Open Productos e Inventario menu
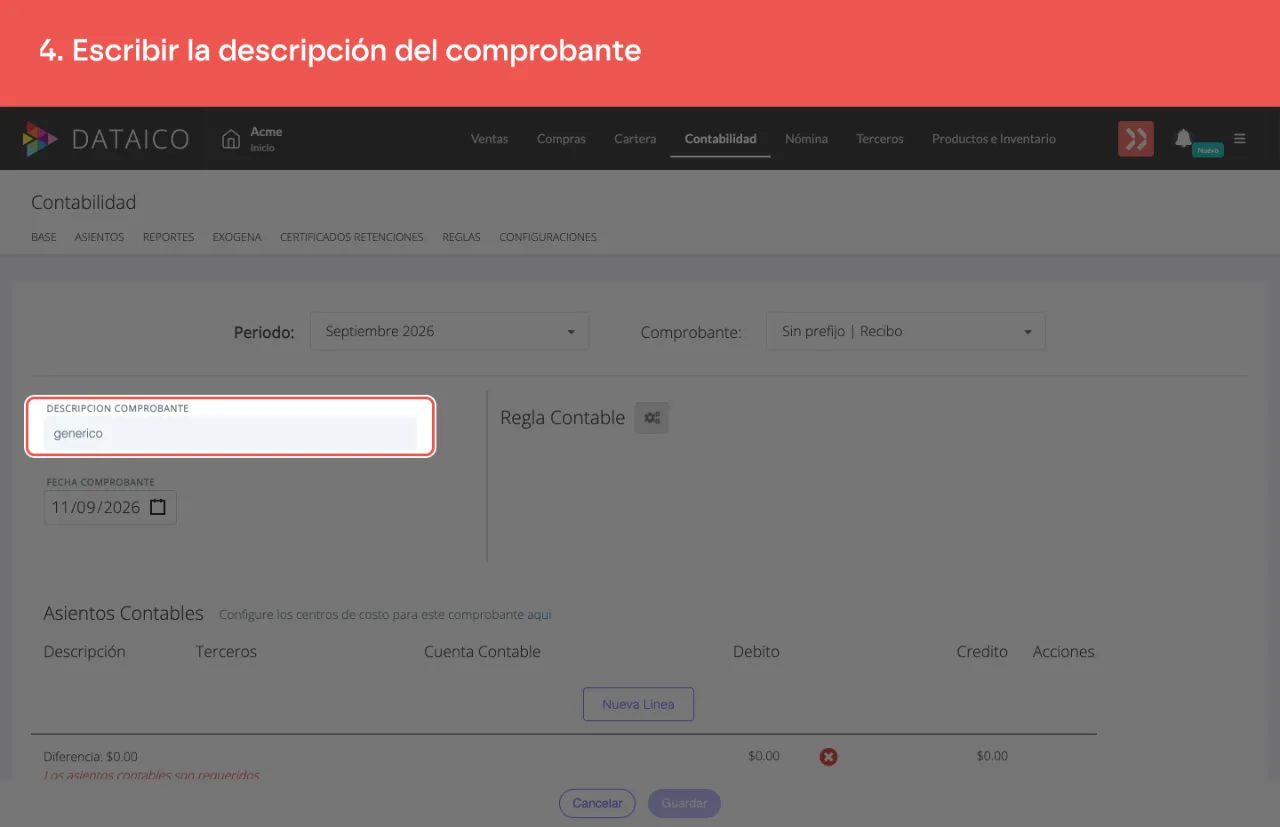This screenshot has width=1280, height=827. click(994, 139)
